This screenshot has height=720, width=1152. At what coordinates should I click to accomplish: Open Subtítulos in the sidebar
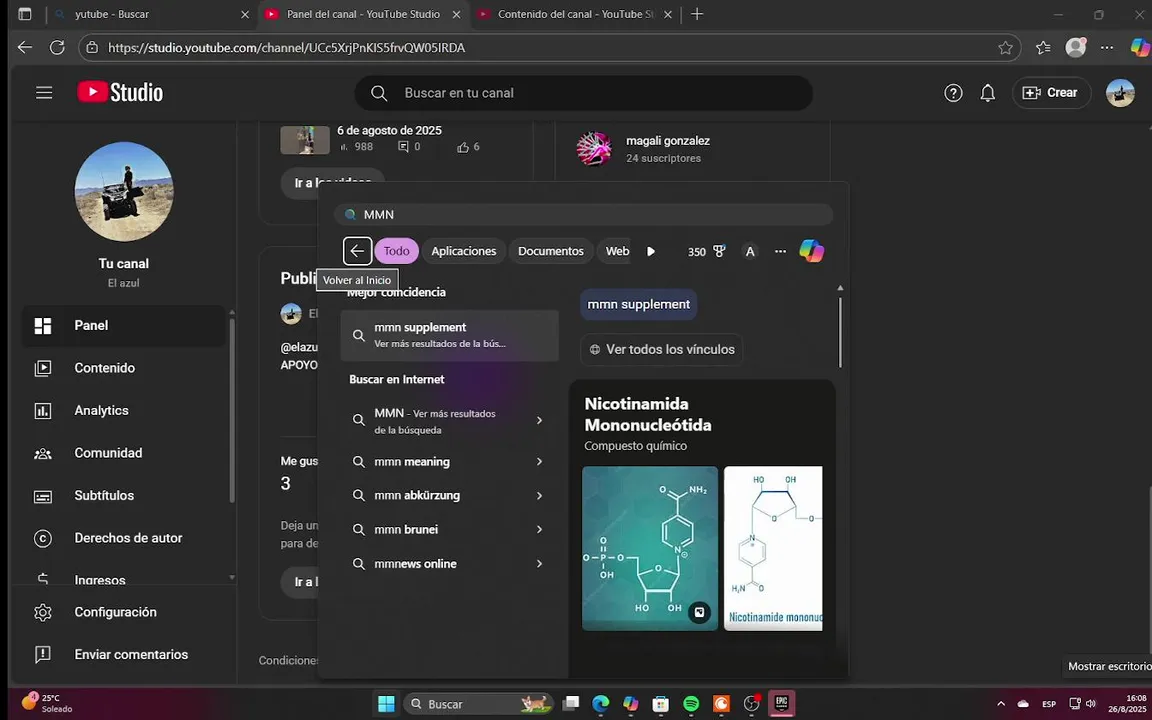click(x=123, y=496)
